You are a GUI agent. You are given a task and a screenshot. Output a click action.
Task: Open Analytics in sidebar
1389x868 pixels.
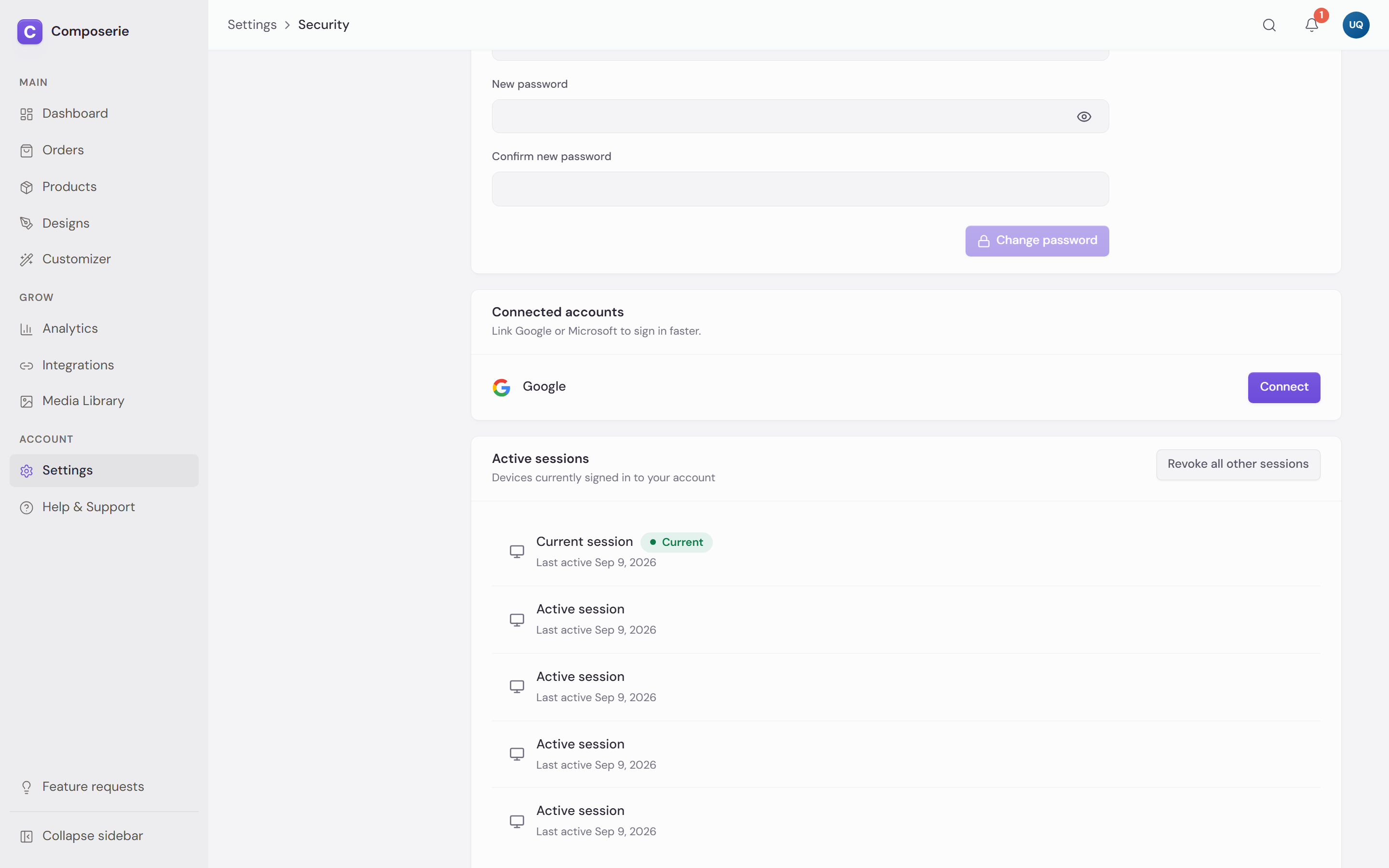[104, 329]
